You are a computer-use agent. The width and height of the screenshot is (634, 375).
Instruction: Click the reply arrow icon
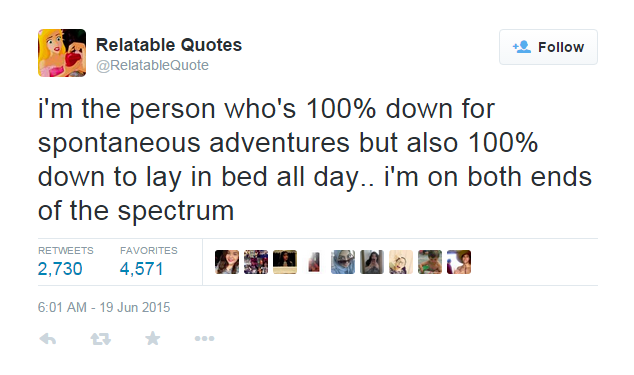click(48, 339)
